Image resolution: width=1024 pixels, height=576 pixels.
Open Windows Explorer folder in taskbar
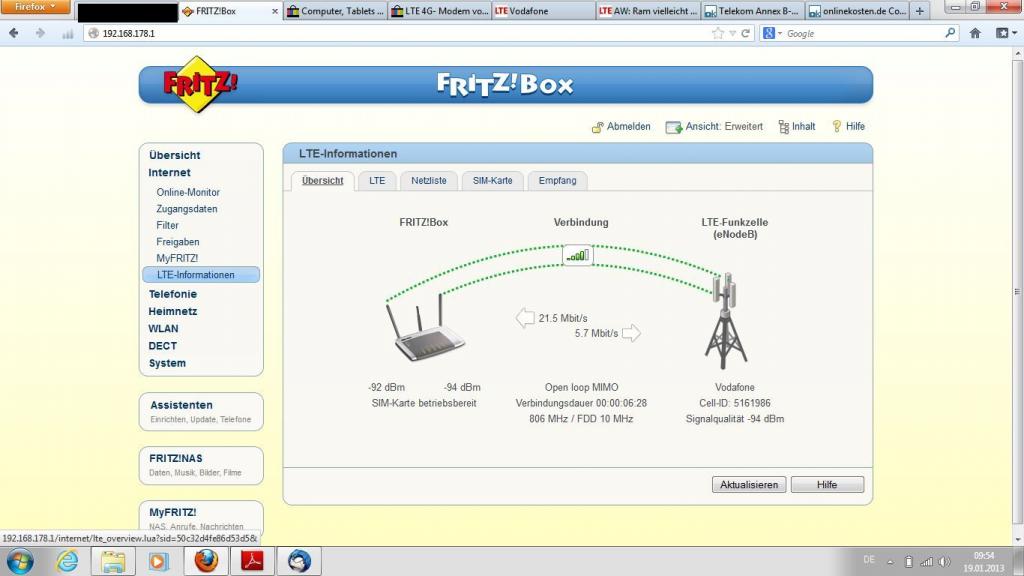(113, 561)
